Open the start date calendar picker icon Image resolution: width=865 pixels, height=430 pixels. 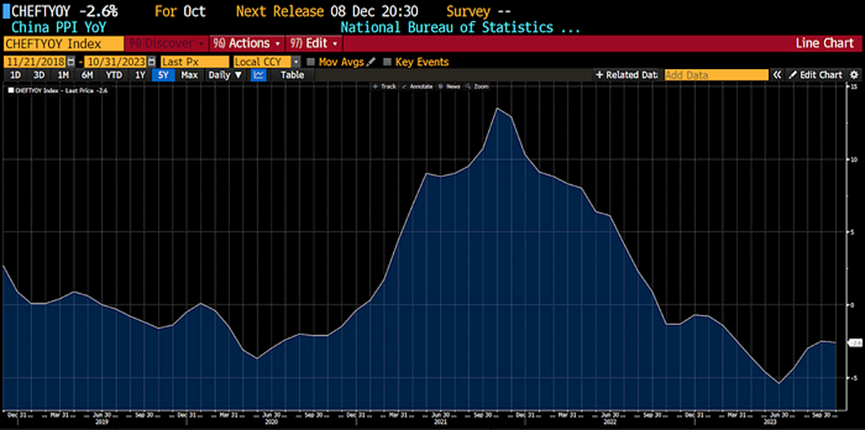pos(71,62)
